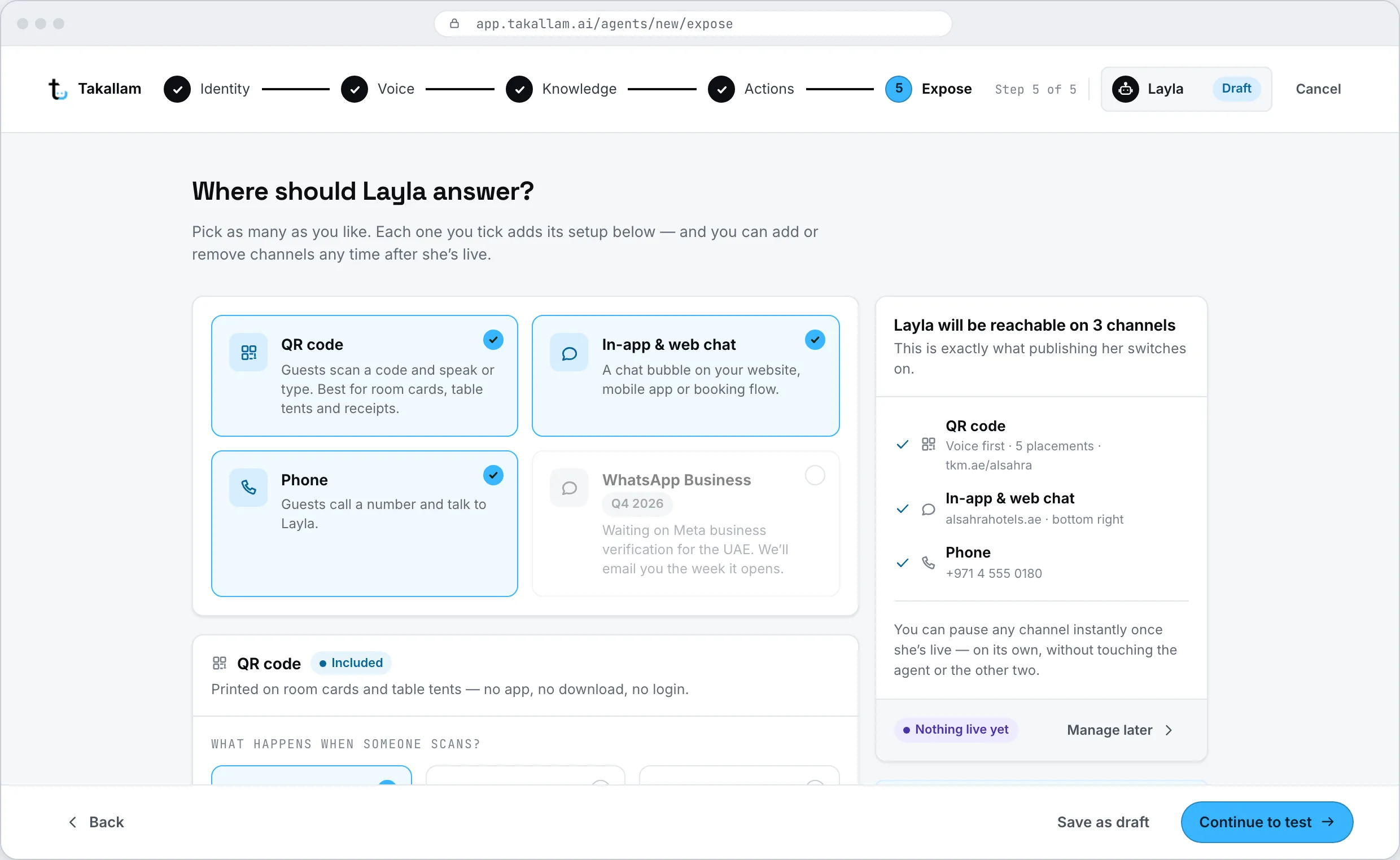Click the browser URL address field

click(692, 23)
